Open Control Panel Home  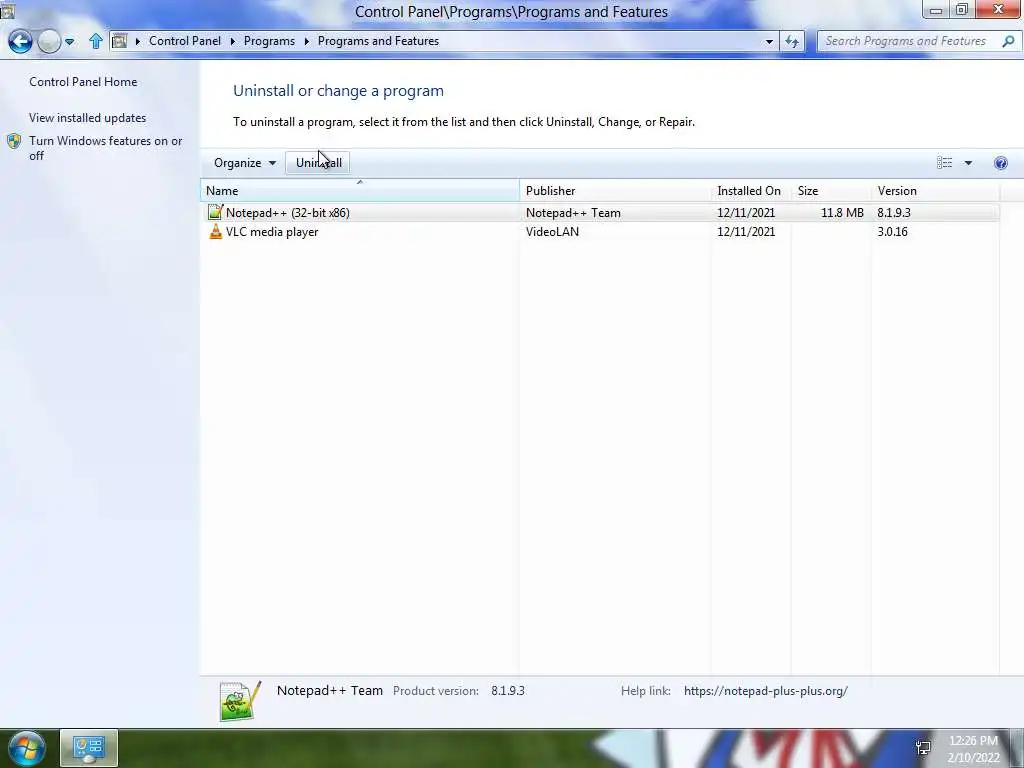tap(83, 82)
